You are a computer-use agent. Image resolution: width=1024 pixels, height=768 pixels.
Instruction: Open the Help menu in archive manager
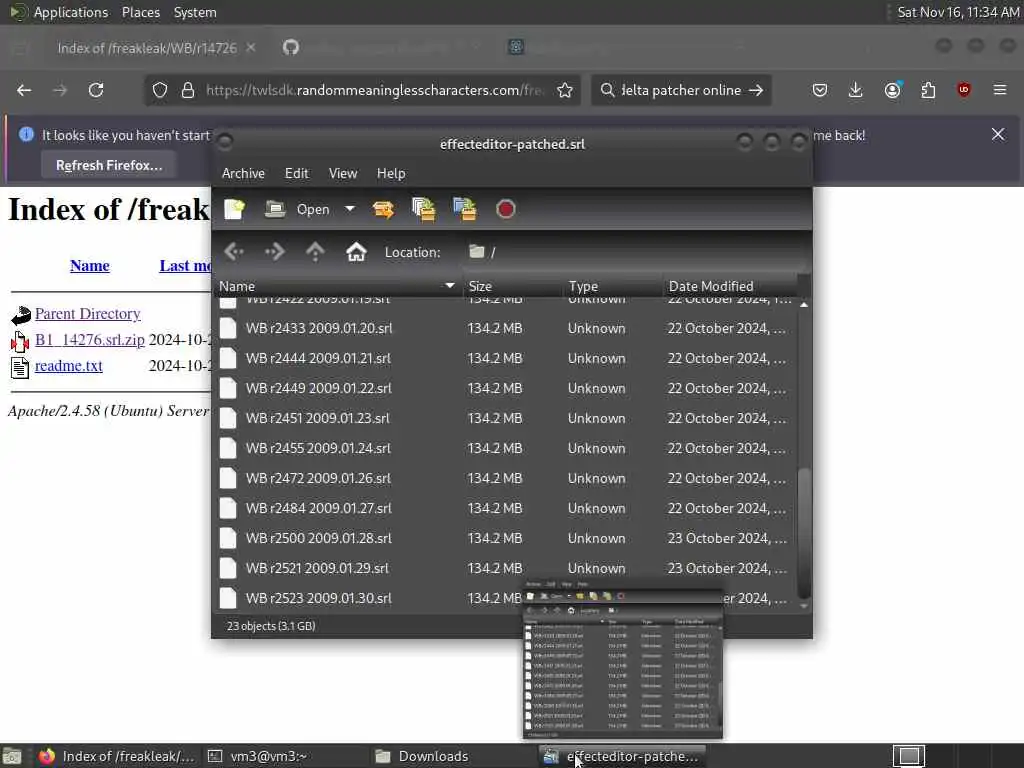[x=391, y=173]
